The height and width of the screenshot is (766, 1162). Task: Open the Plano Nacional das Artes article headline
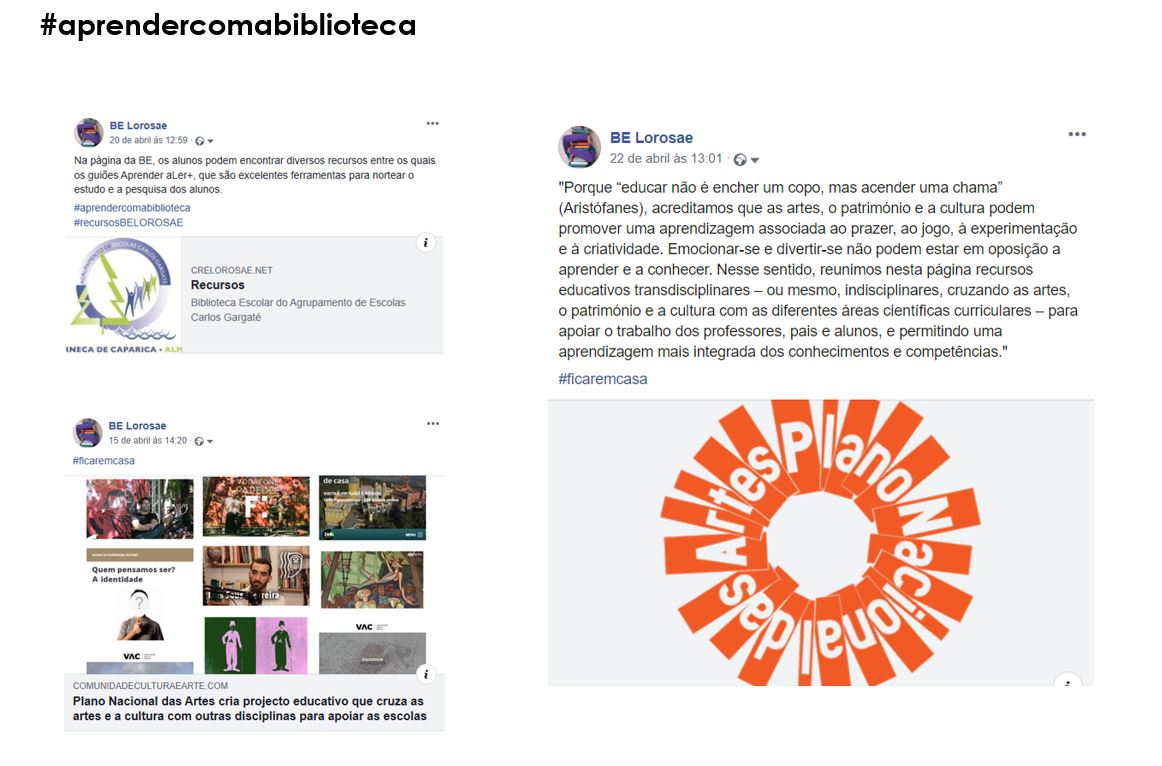point(250,708)
